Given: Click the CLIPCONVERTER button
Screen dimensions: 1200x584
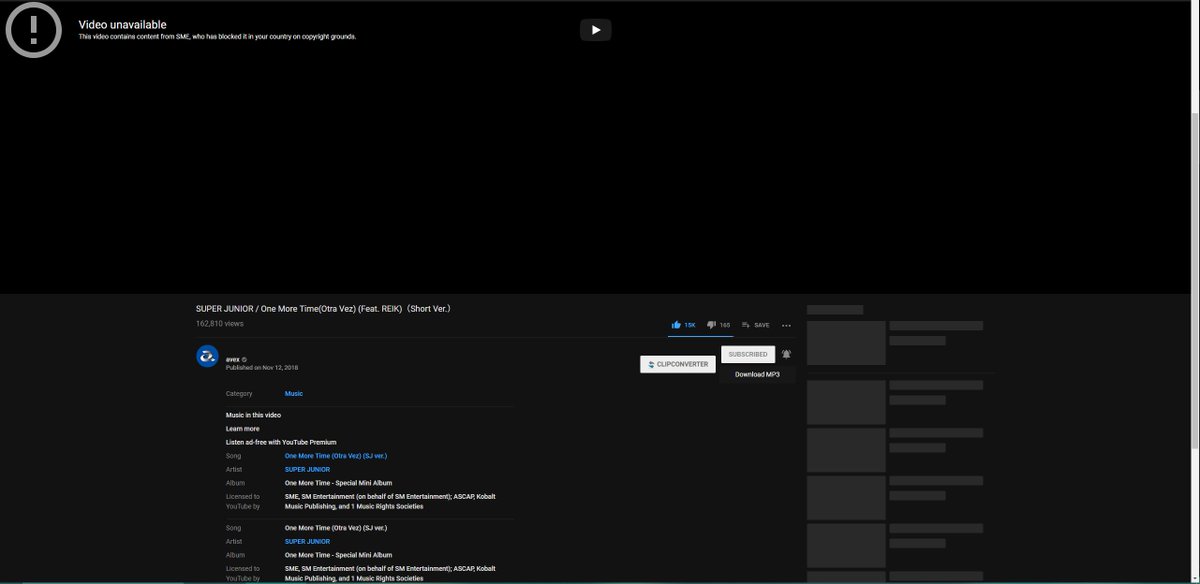Looking at the screenshot, I should pos(677,364).
